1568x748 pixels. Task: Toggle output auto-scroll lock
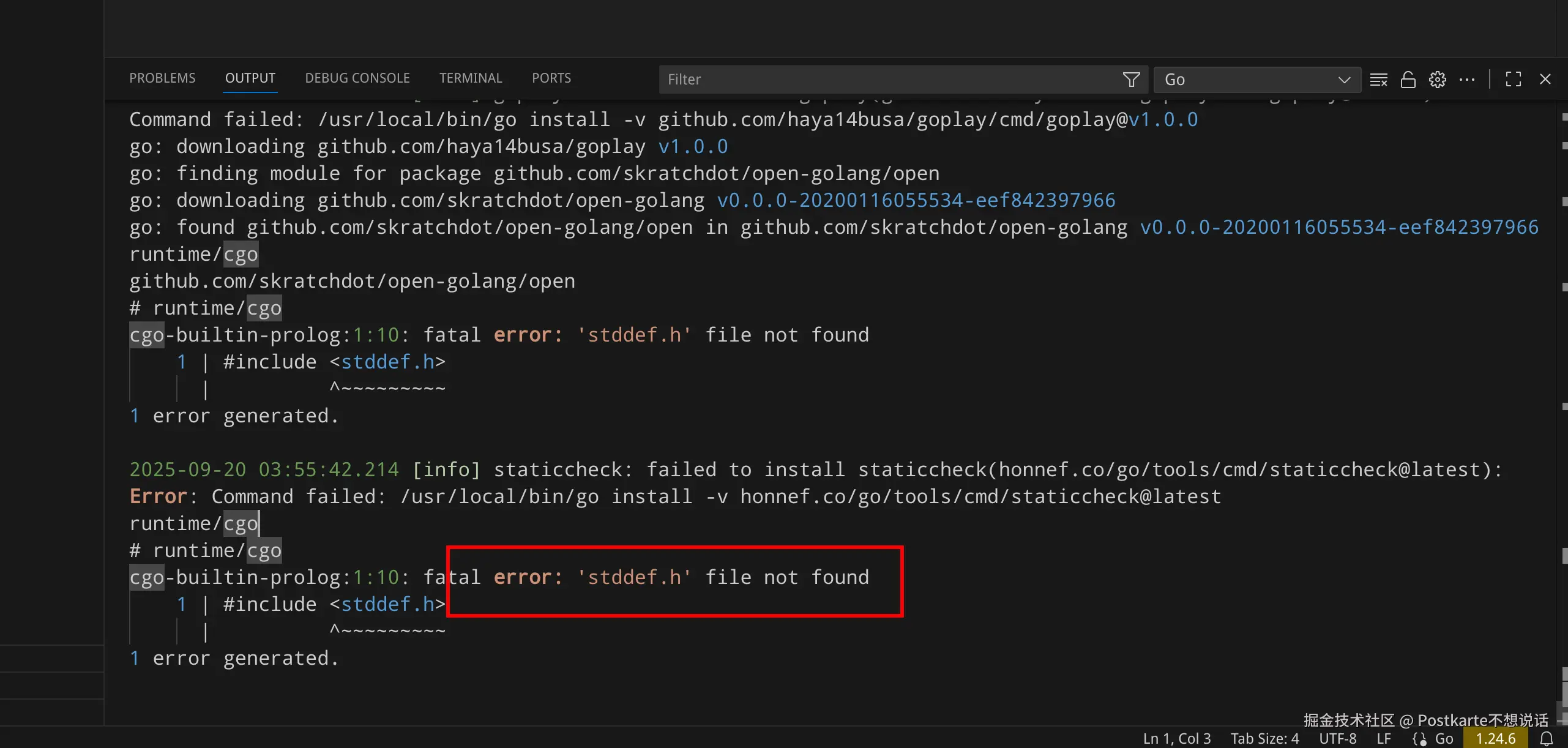pyautogui.click(x=1408, y=80)
